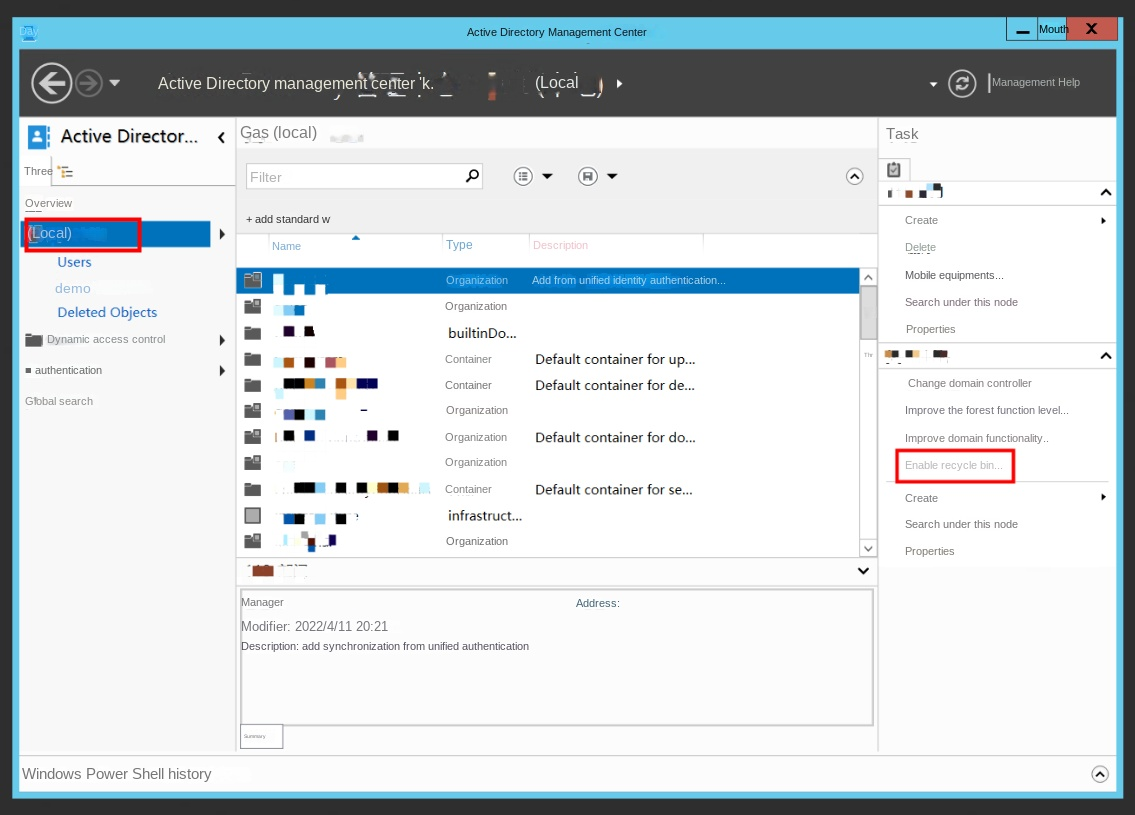Click Mobile equipments... task
Viewport: 1135px width, 815px height.
click(954, 275)
